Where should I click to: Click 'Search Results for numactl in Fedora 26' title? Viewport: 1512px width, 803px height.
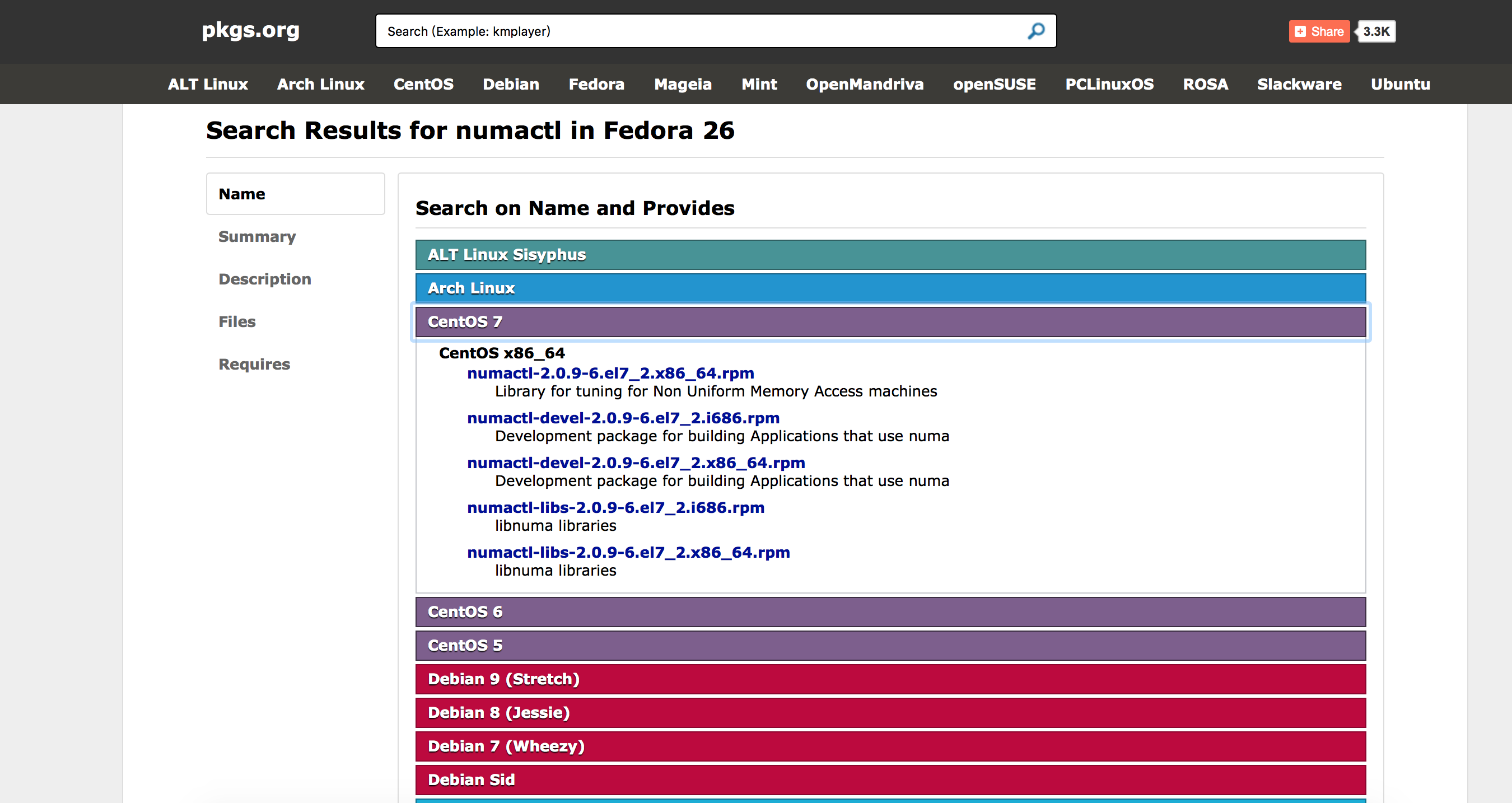(470, 130)
